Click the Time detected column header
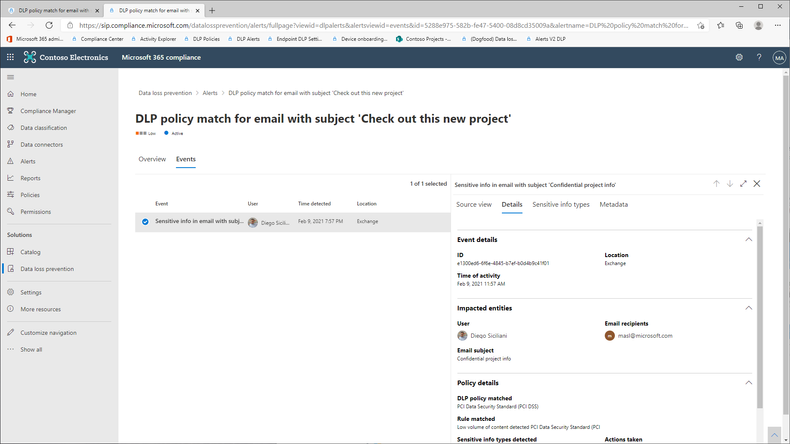Viewport: 790px width, 444px height. coord(314,204)
